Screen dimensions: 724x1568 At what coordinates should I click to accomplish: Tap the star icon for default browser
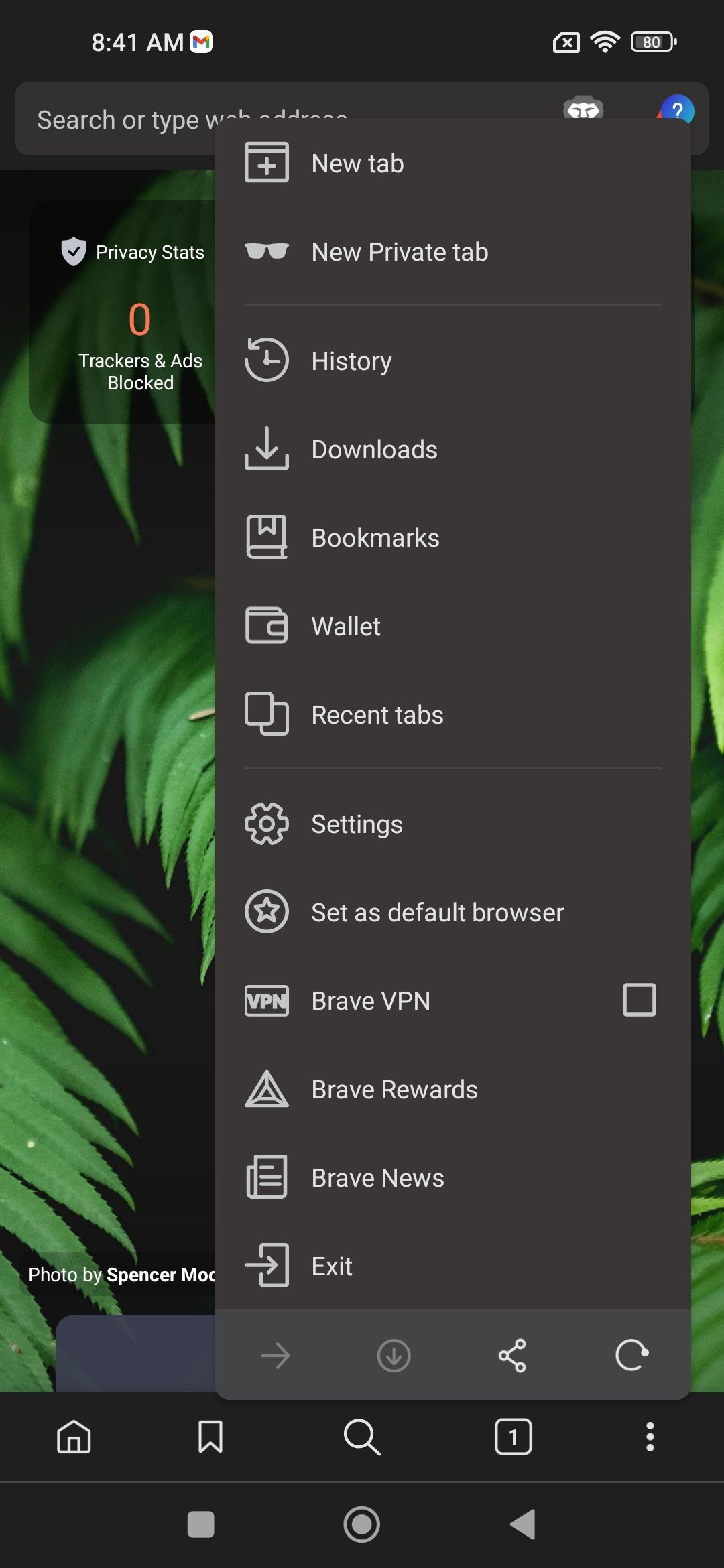point(267,911)
